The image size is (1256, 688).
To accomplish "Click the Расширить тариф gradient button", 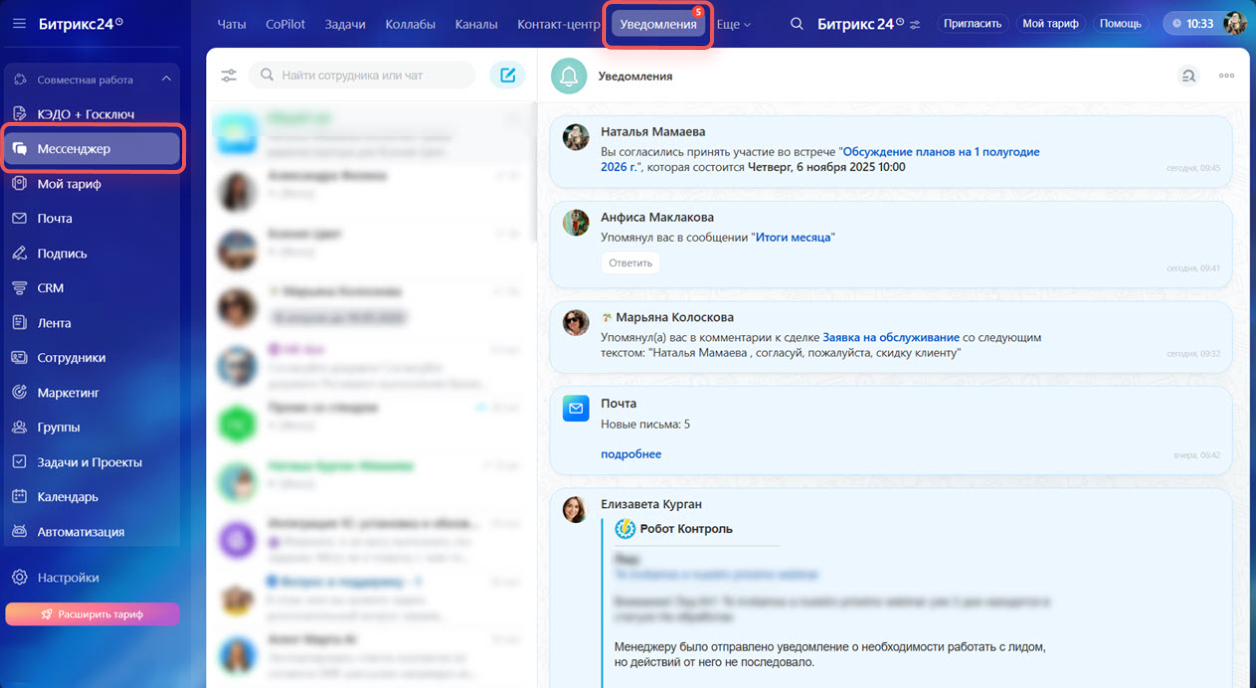I will [x=92, y=614].
